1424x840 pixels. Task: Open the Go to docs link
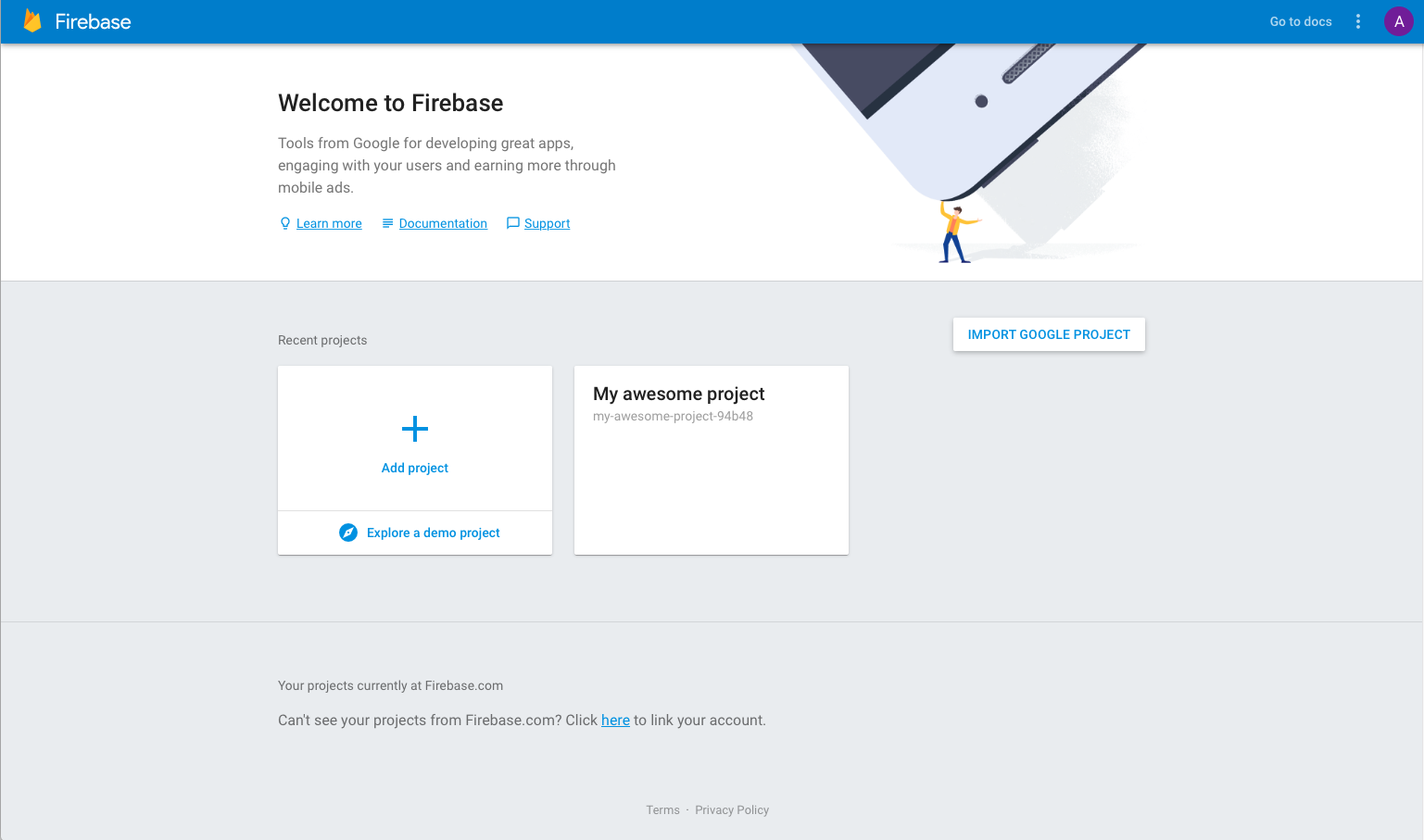pos(1300,21)
